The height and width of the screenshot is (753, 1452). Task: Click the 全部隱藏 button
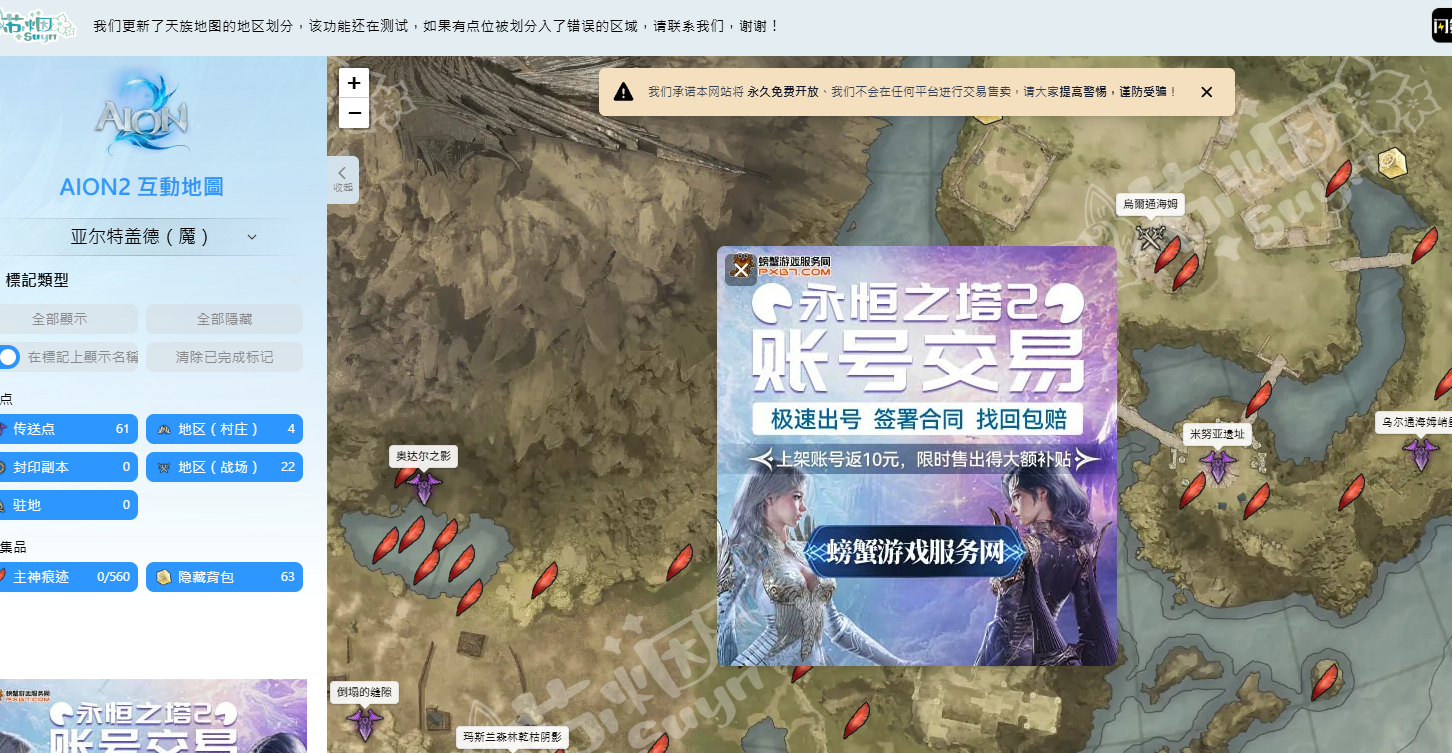[x=224, y=319]
